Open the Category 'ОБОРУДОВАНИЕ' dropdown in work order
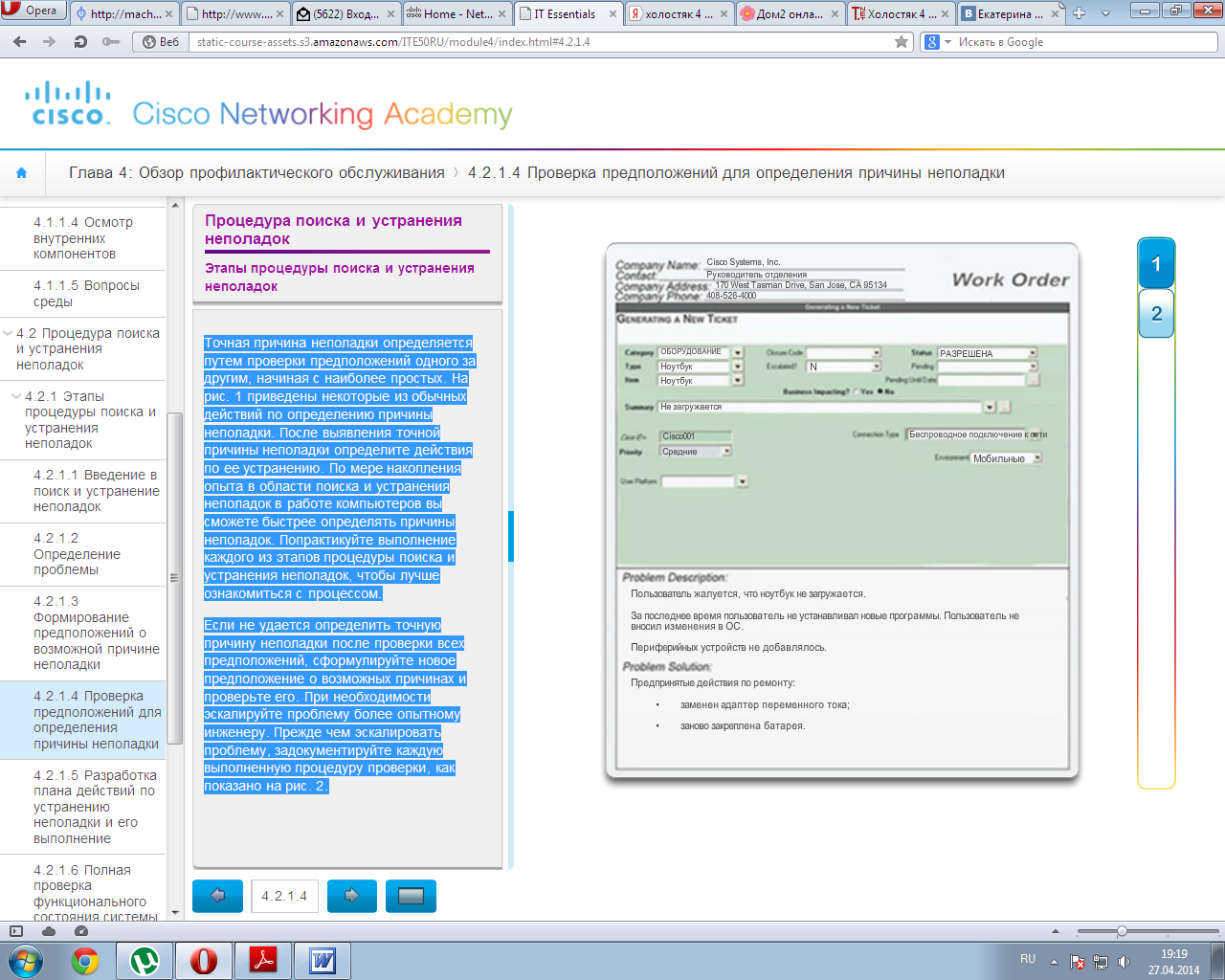1225x980 pixels. pos(737,352)
